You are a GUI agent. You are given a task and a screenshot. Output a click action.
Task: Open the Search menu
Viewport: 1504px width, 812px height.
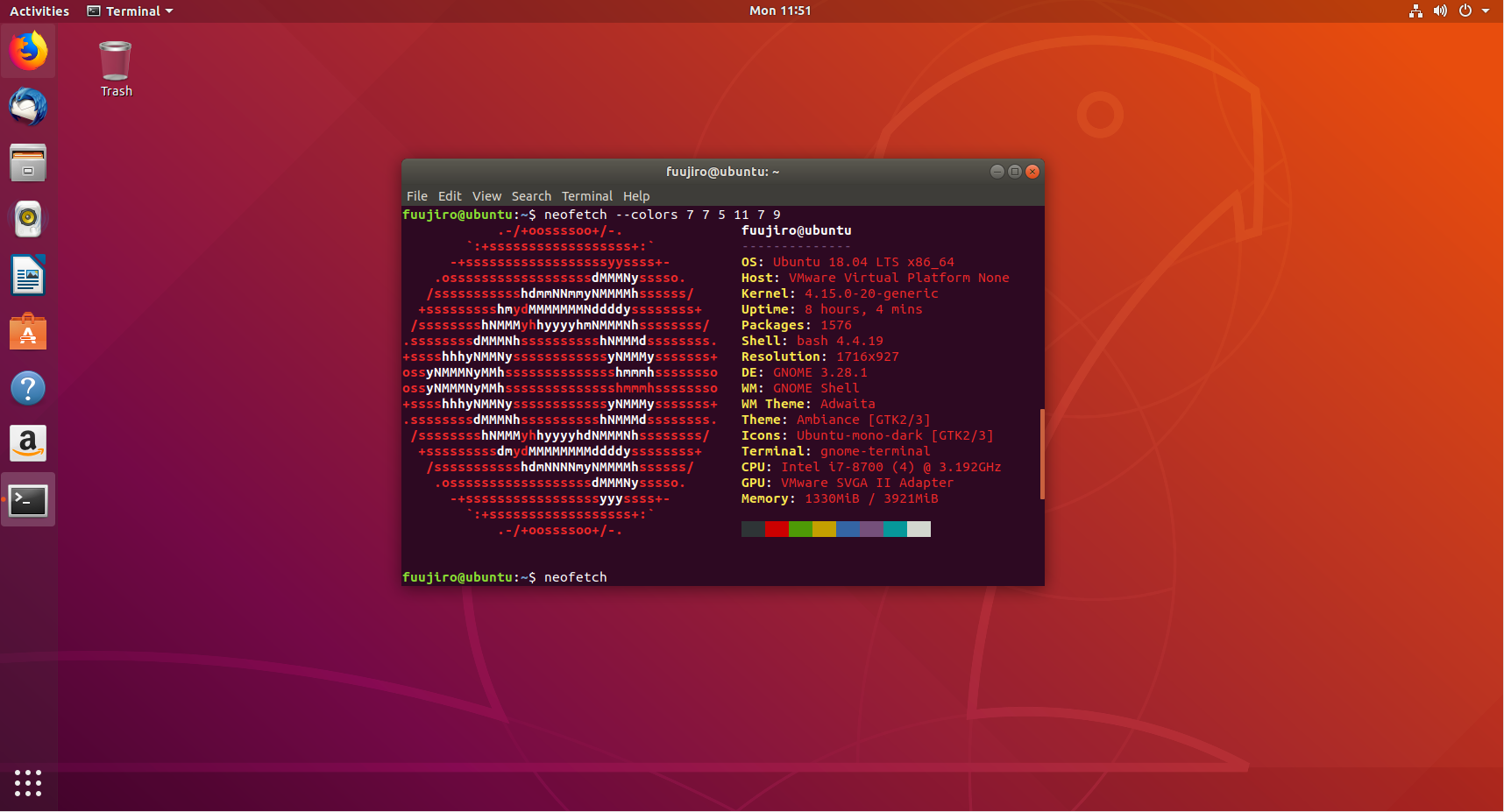tap(531, 196)
